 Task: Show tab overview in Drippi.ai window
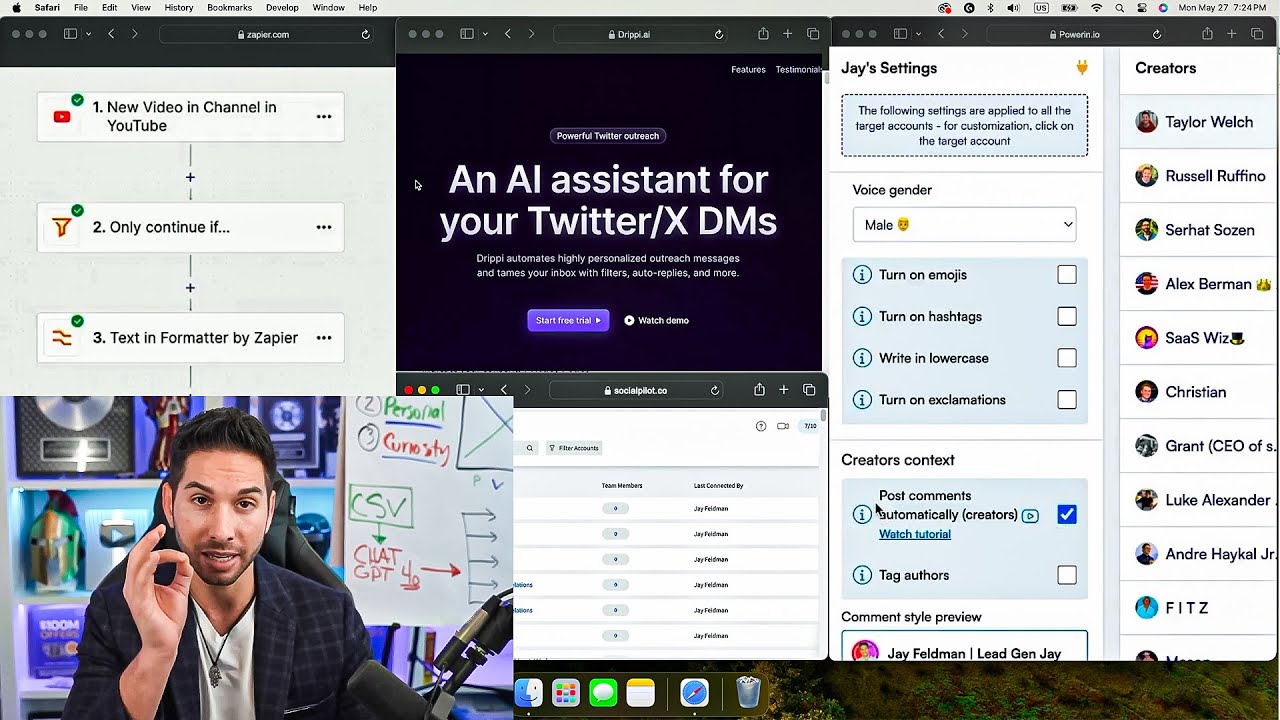(813, 34)
